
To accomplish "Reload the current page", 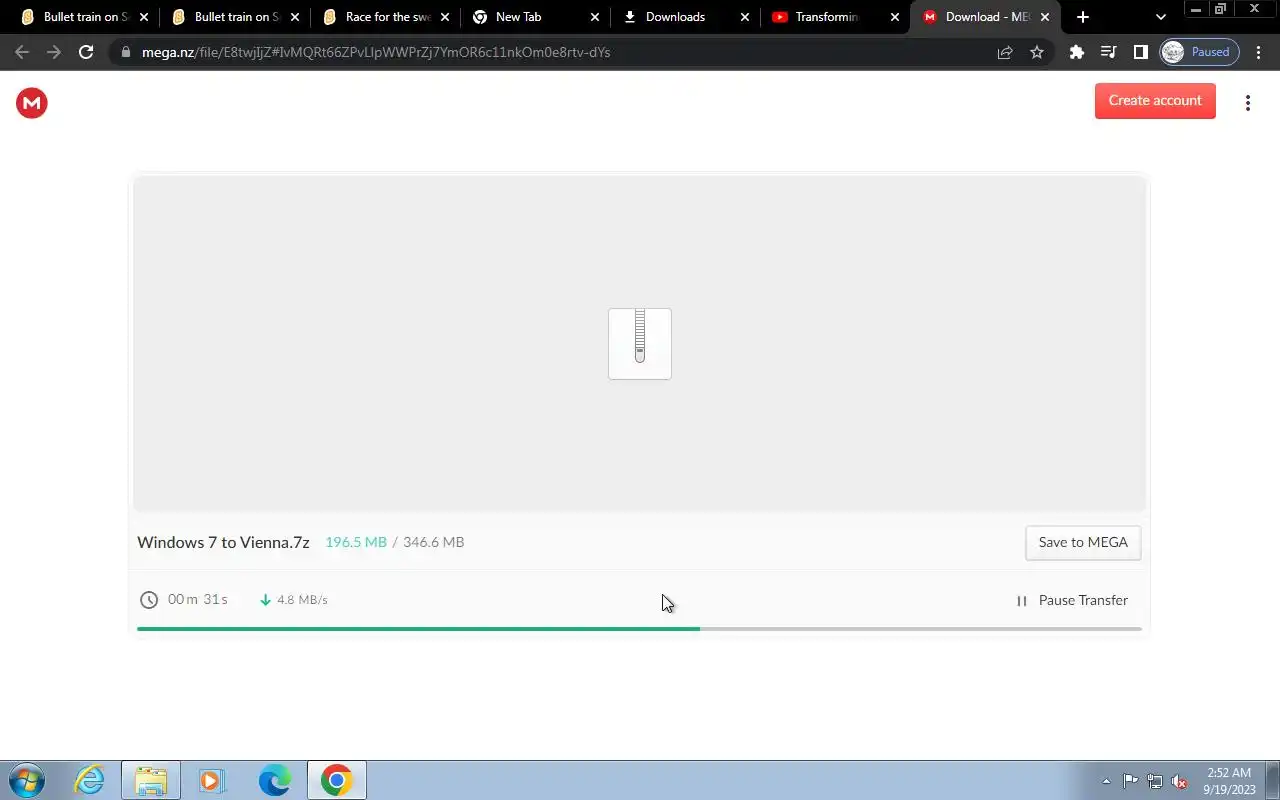I will [x=86, y=52].
